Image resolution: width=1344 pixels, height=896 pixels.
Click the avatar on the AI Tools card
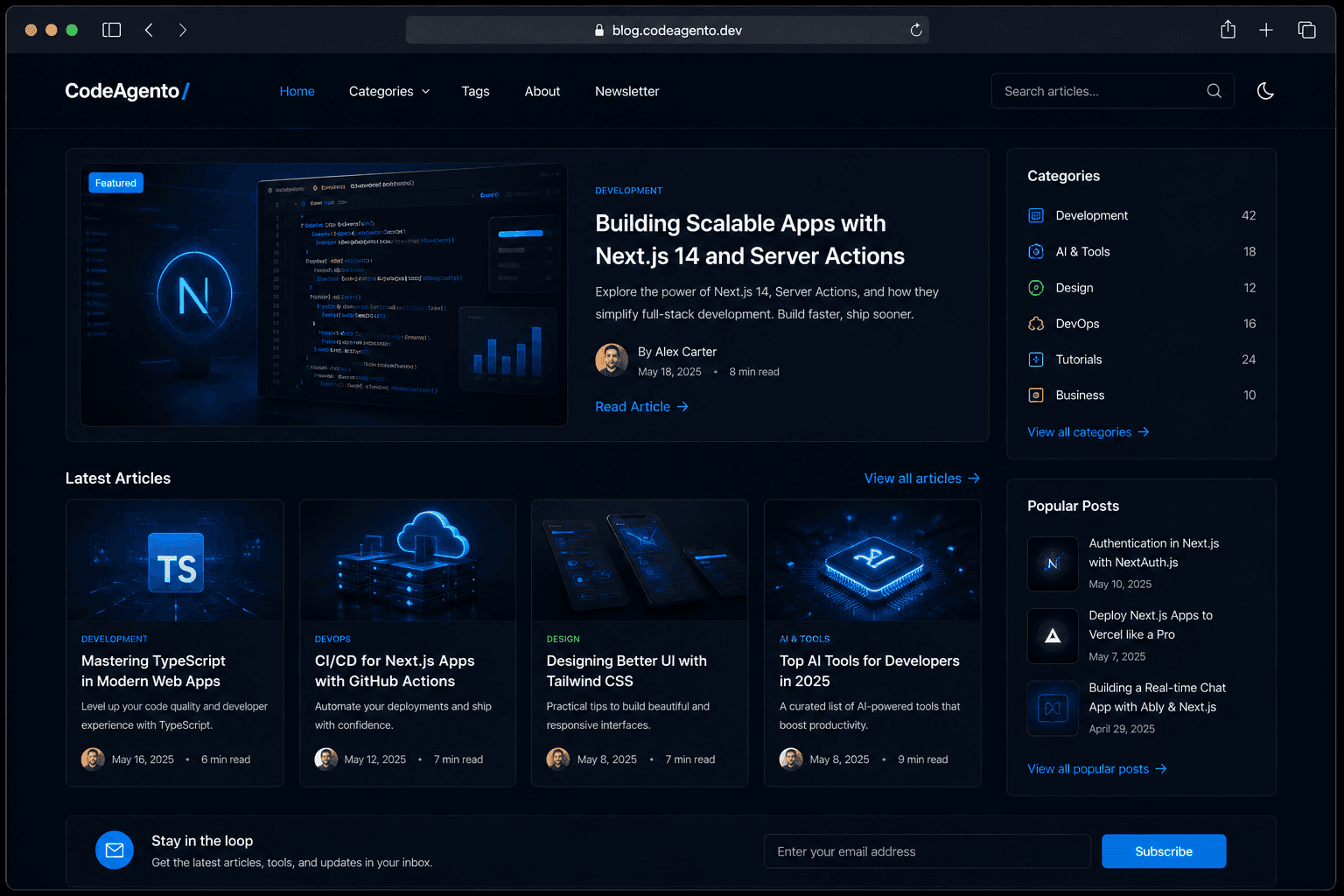point(791,759)
